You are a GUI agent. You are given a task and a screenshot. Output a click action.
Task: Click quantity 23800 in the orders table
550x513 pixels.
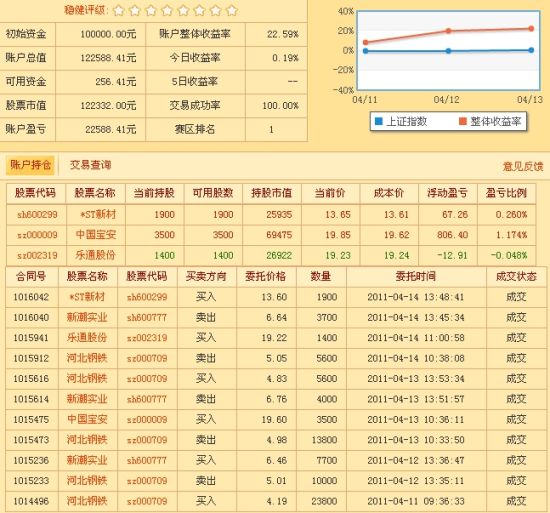click(324, 501)
